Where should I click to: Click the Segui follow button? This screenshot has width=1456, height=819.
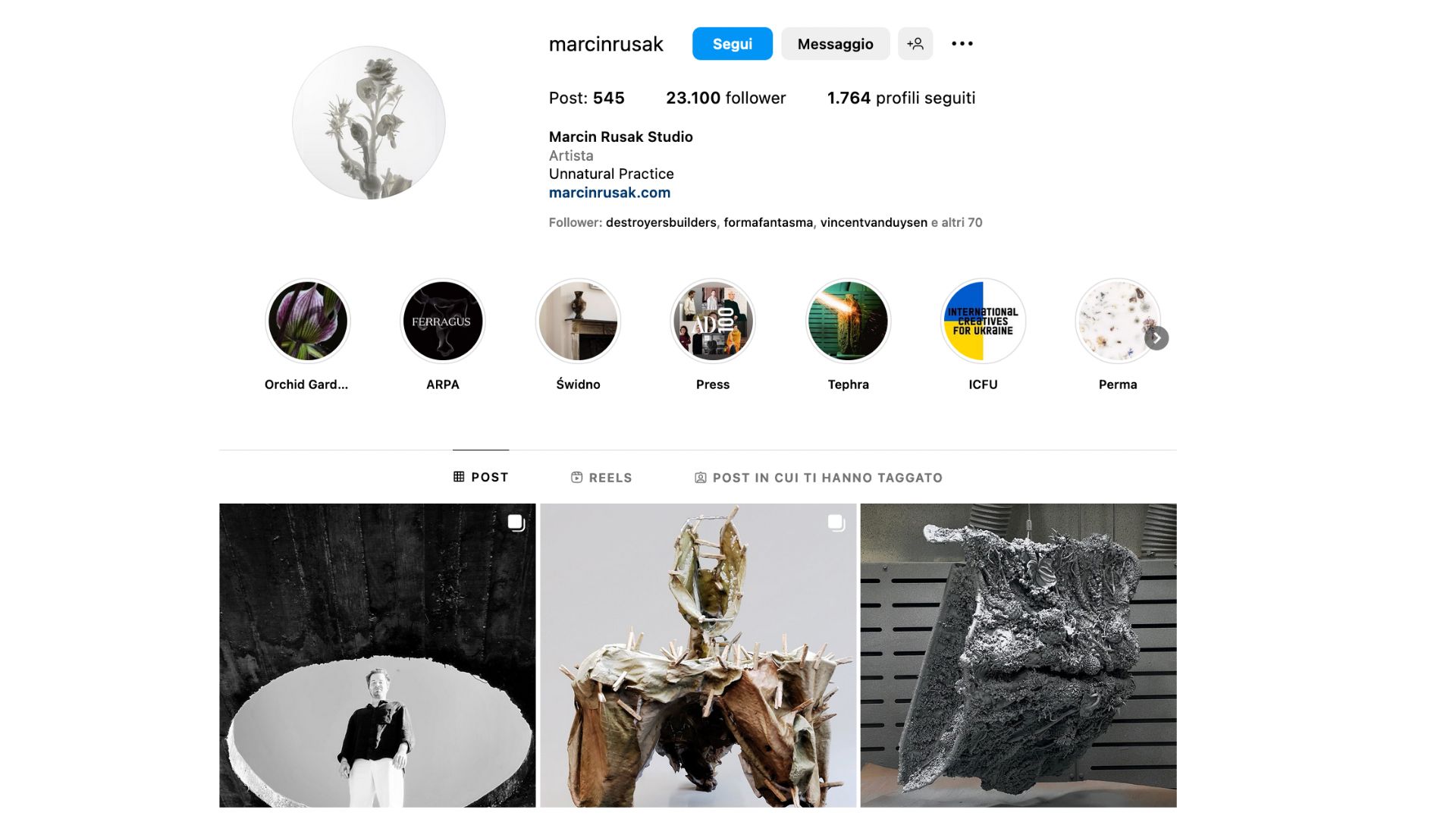pos(732,44)
